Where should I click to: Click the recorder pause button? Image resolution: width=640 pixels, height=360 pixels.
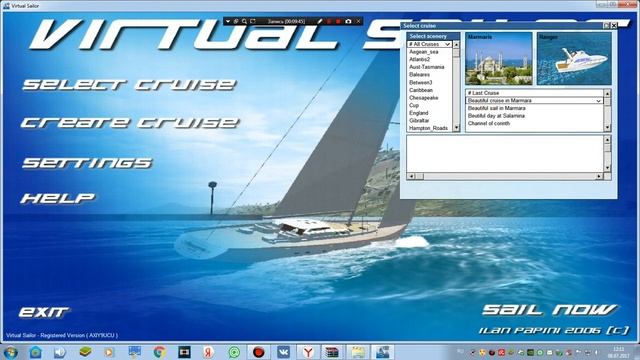(x=329, y=21)
